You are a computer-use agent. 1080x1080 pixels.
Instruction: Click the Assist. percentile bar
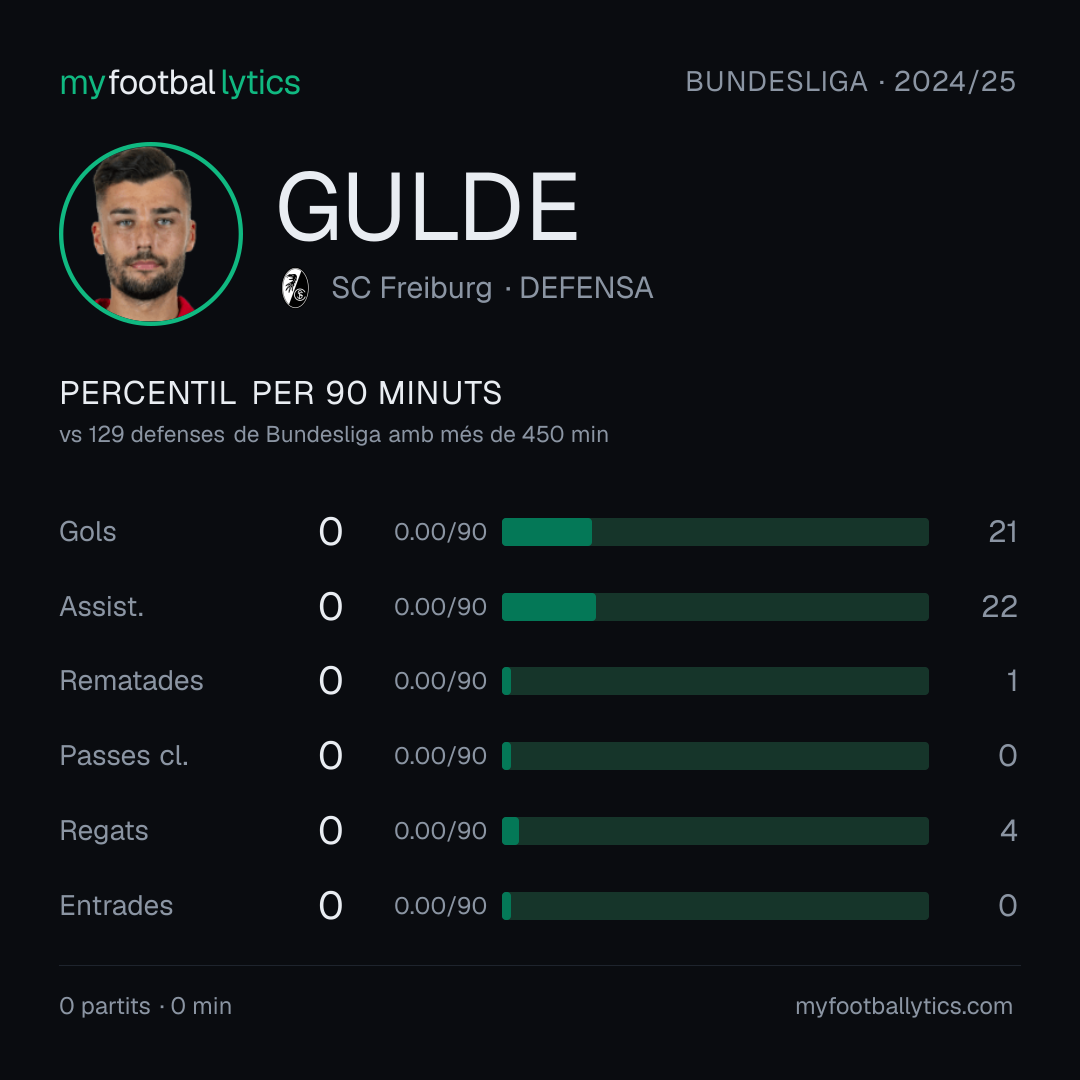pos(715,607)
